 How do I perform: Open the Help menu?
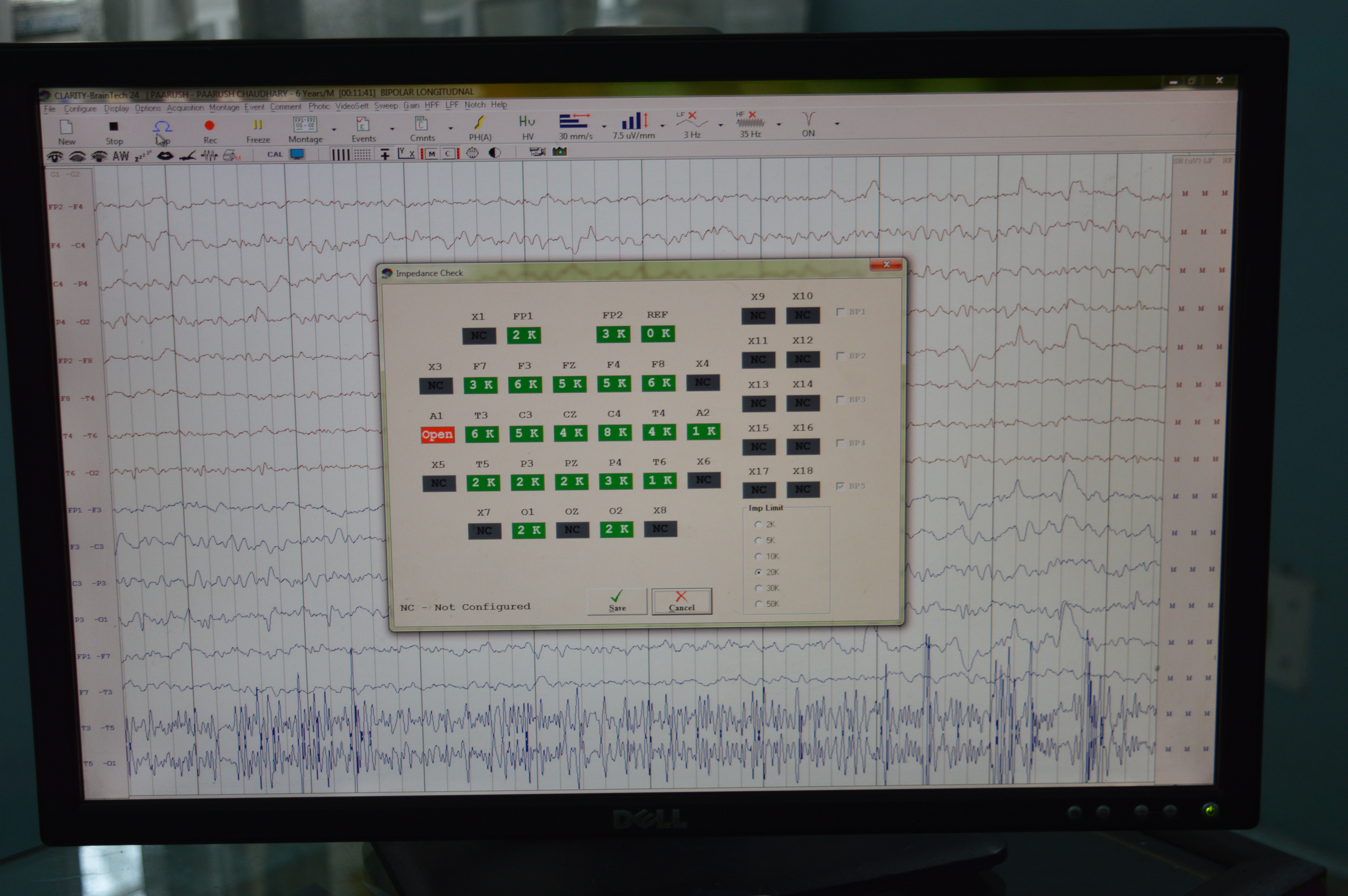(499, 105)
